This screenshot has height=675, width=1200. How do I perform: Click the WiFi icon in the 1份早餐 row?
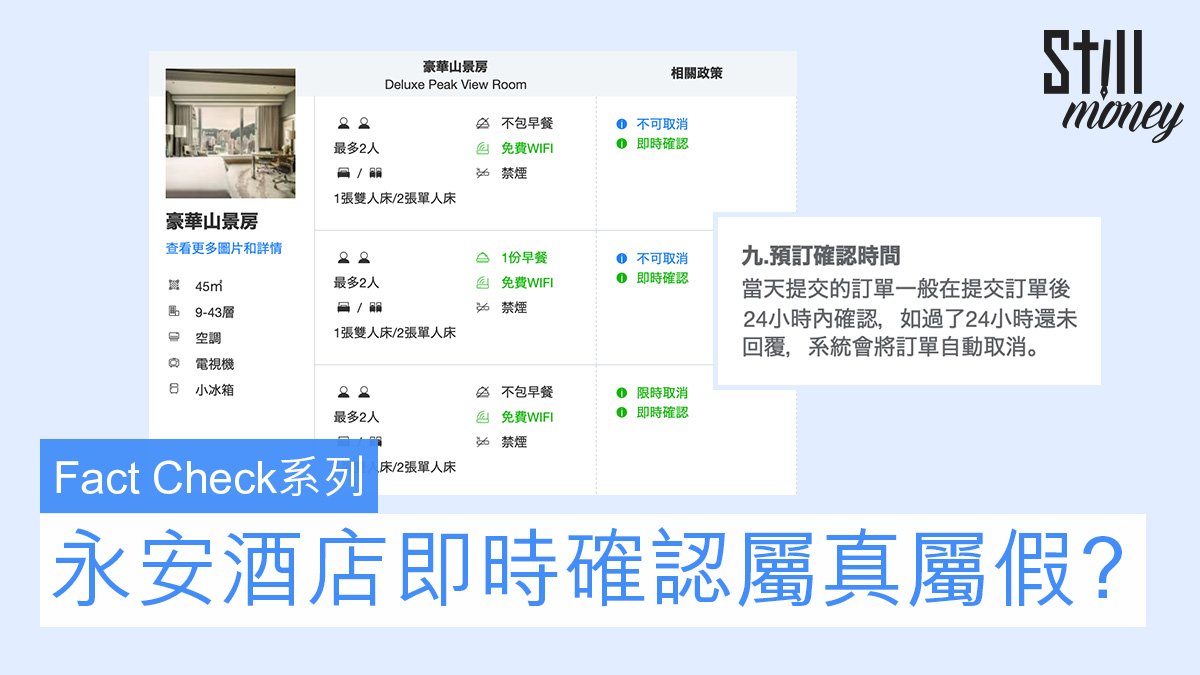[x=482, y=282]
